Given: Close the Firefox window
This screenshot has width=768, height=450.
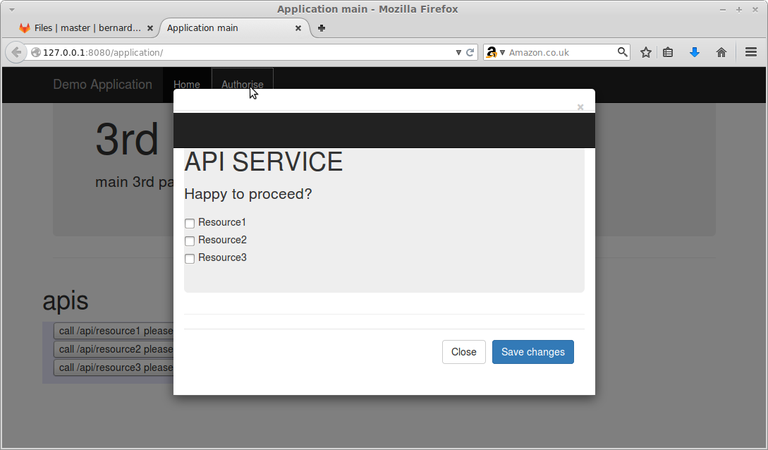Looking at the screenshot, I should point(755,10).
